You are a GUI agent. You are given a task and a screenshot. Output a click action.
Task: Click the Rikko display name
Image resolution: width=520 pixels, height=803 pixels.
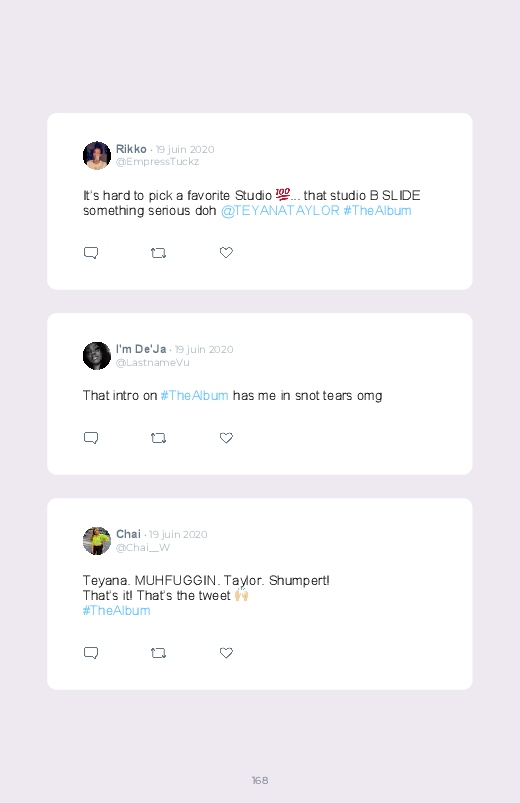point(131,149)
